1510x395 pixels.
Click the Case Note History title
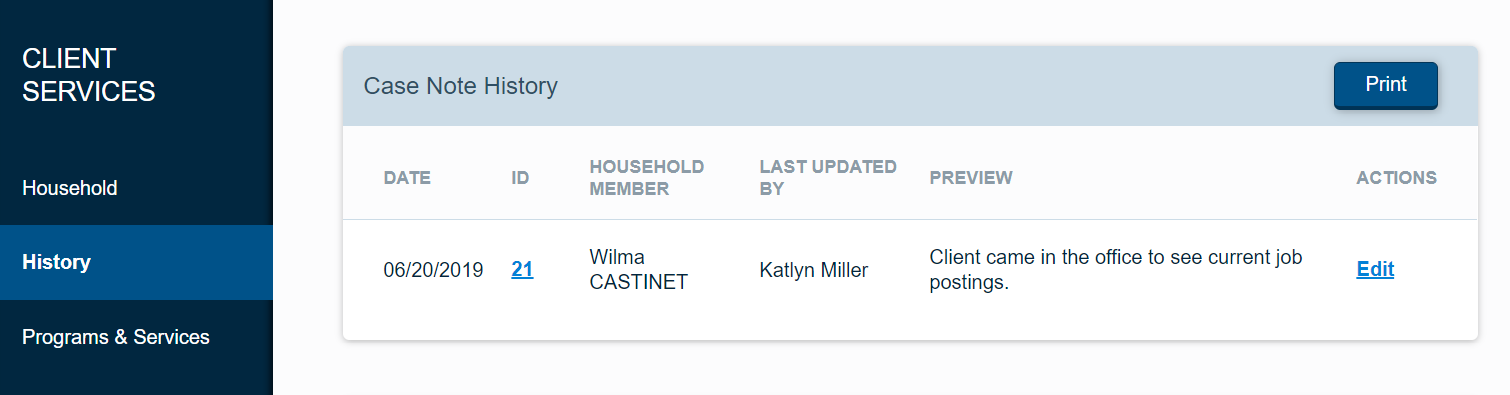tap(460, 86)
